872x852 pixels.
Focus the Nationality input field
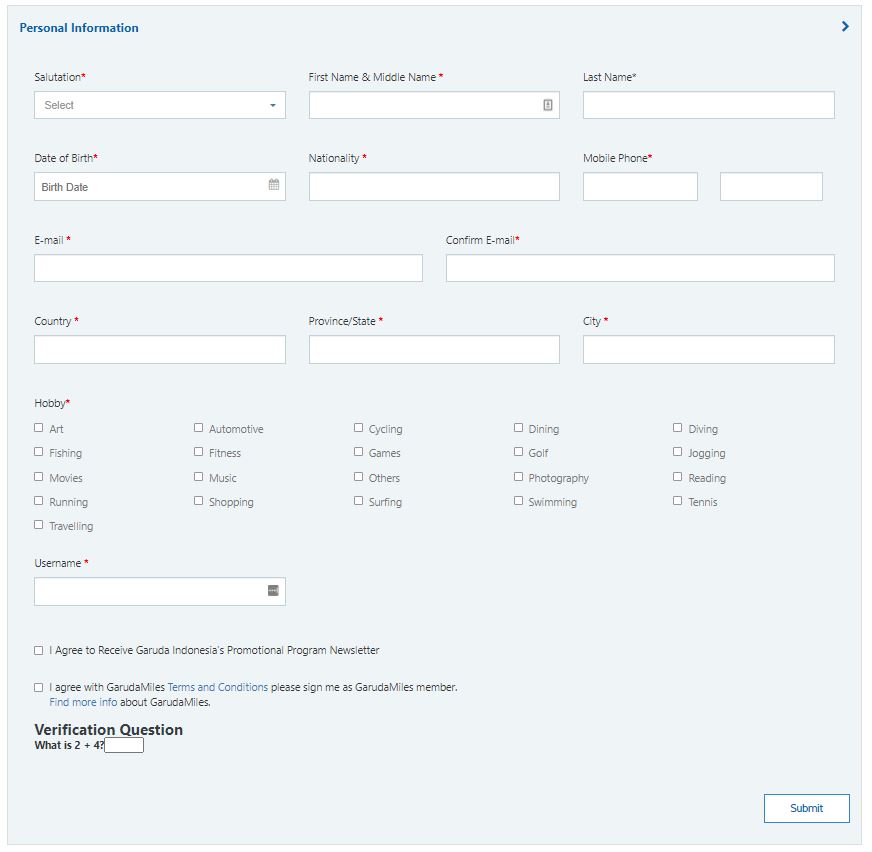coord(434,186)
